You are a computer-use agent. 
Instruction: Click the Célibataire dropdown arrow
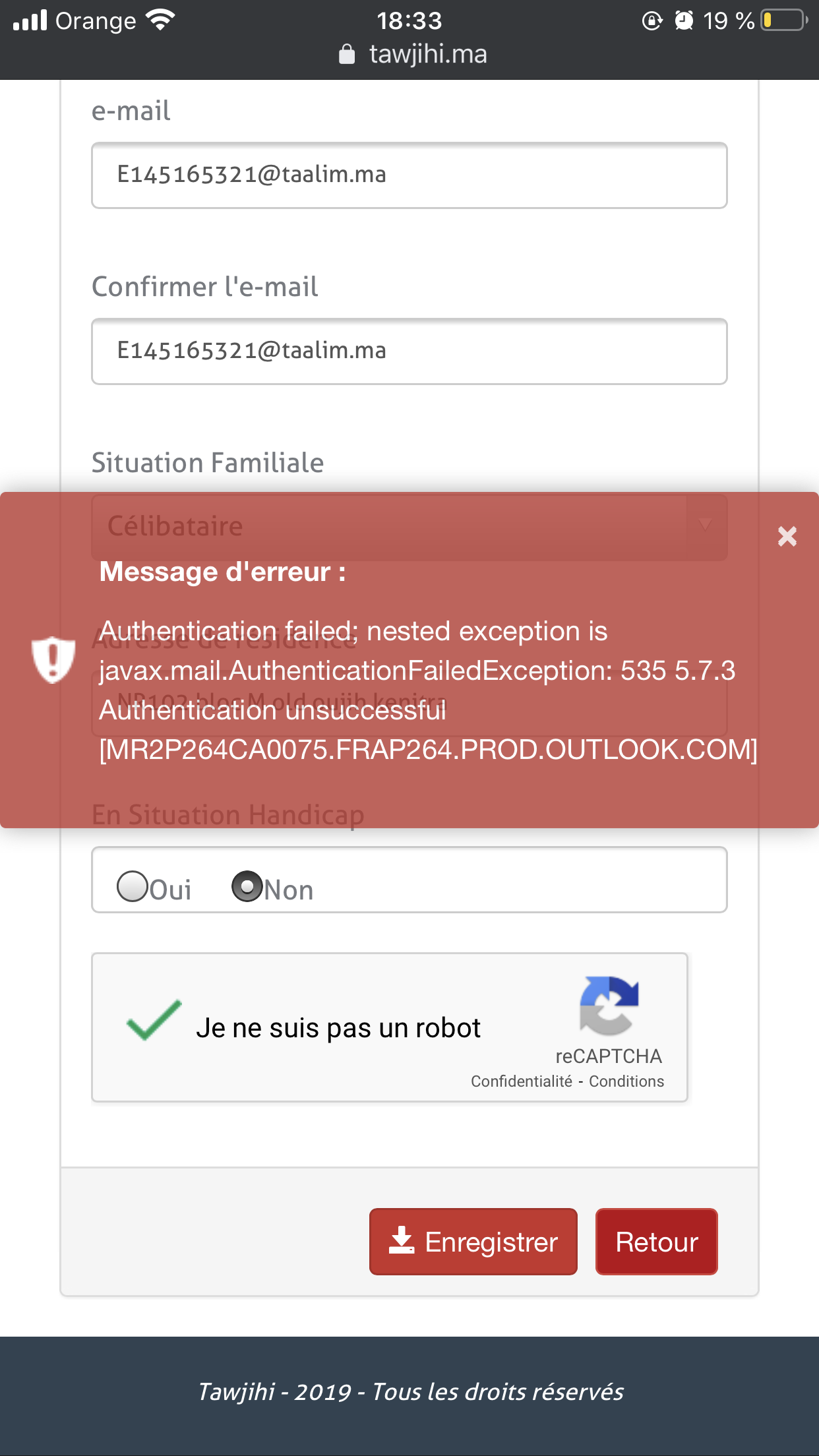(705, 526)
